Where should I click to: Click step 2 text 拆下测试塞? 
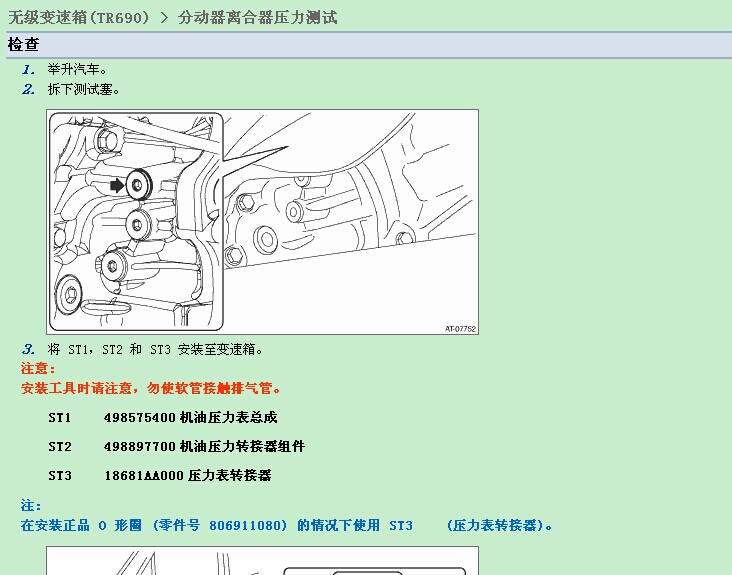(x=84, y=89)
